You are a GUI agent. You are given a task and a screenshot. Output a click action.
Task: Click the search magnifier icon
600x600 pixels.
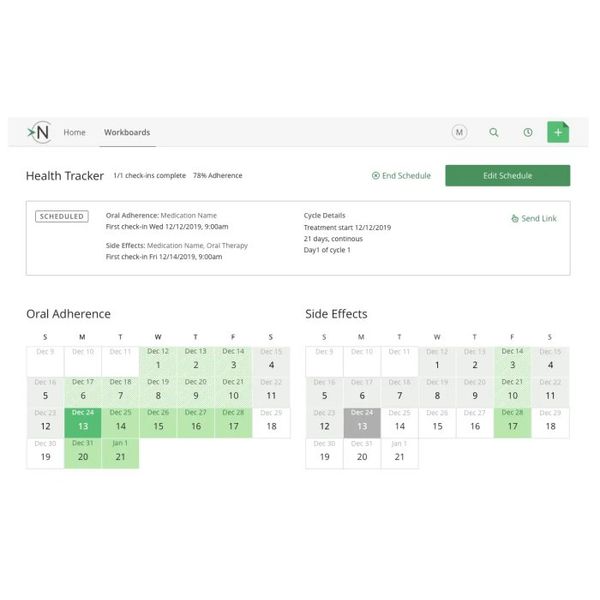pyautogui.click(x=493, y=132)
